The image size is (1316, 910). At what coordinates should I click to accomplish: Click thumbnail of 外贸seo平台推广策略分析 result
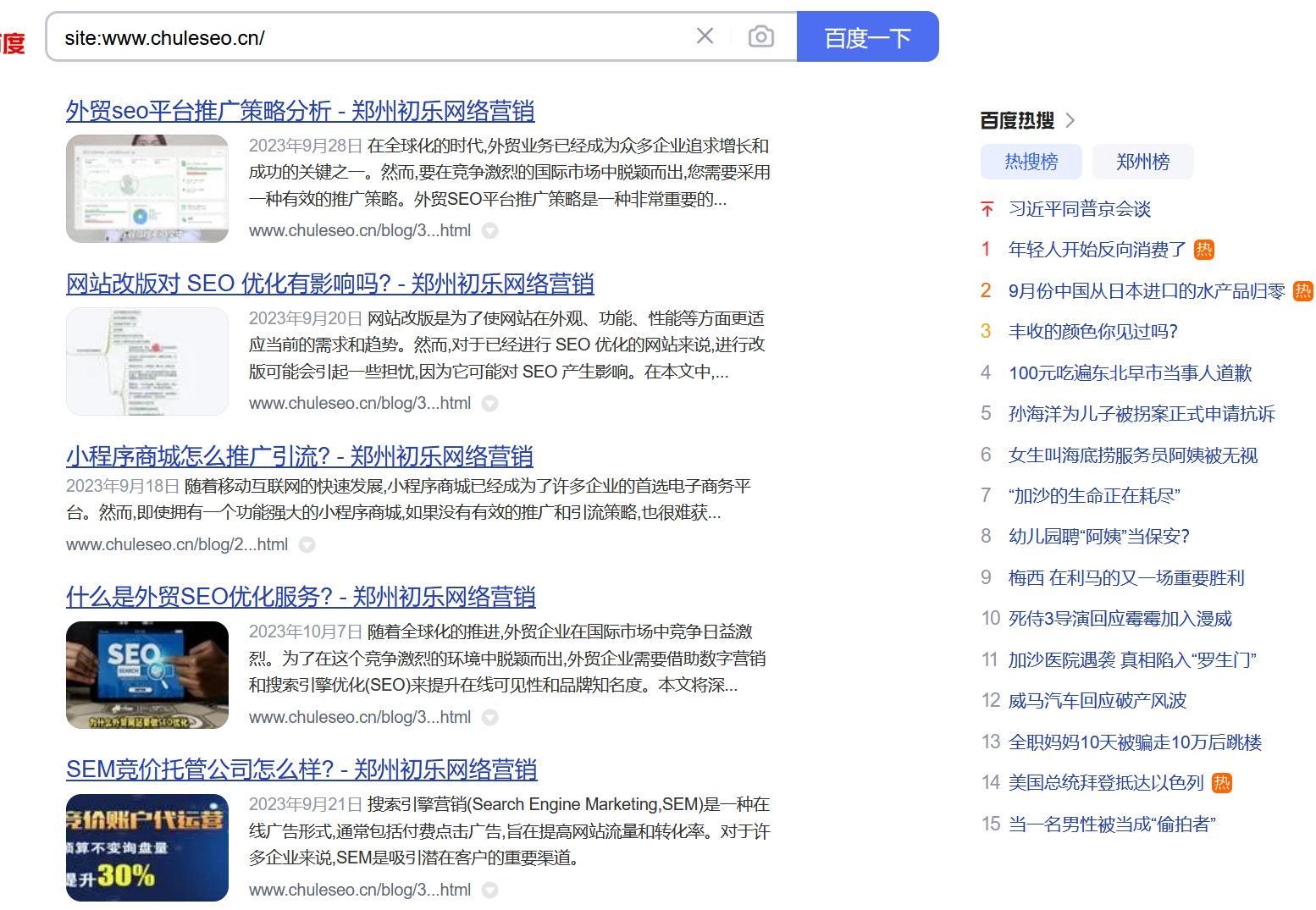point(147,189)
